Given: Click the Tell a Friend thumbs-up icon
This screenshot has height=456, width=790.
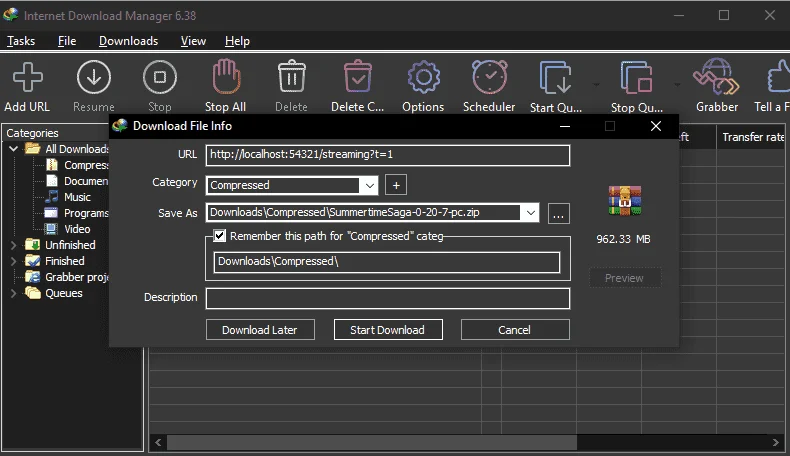Looking at the screenshot, I should point(779,77).
